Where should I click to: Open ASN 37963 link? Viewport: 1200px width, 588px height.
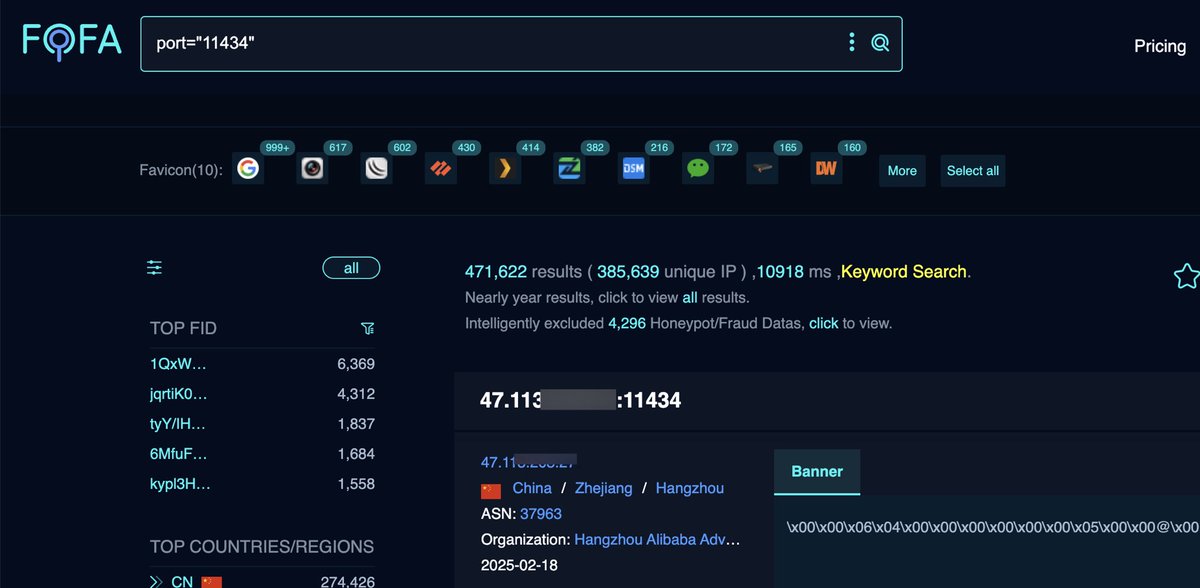click(x=541, y=514)
